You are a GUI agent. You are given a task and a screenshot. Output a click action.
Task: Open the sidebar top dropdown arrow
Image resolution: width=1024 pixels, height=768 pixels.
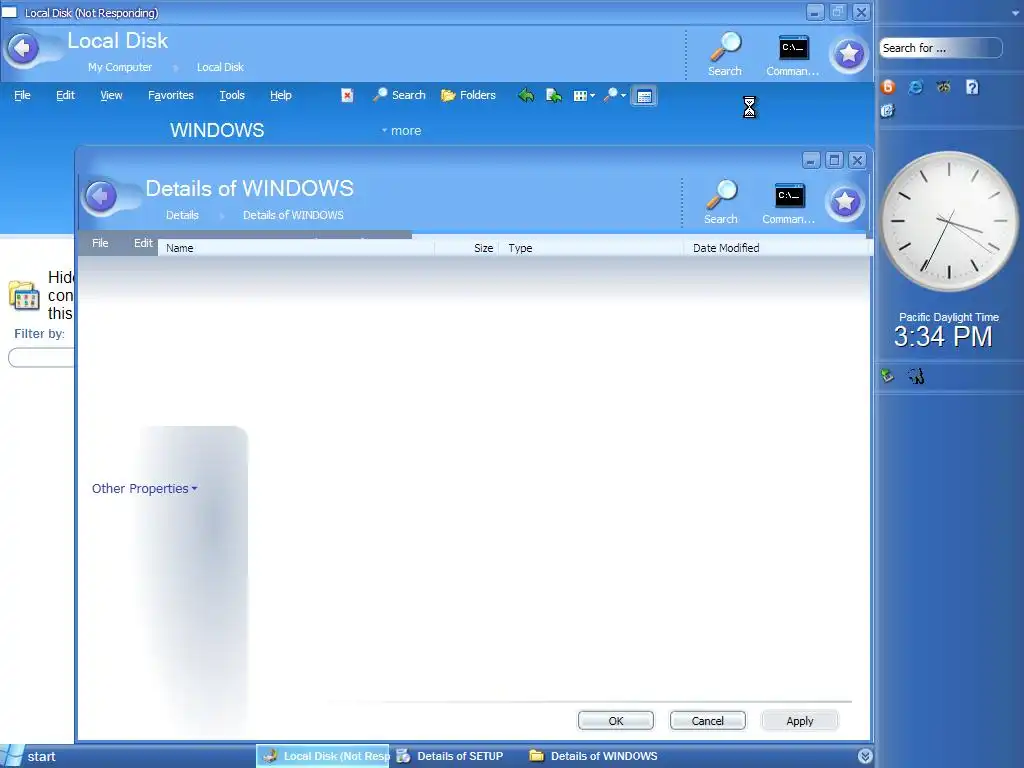1014,12
